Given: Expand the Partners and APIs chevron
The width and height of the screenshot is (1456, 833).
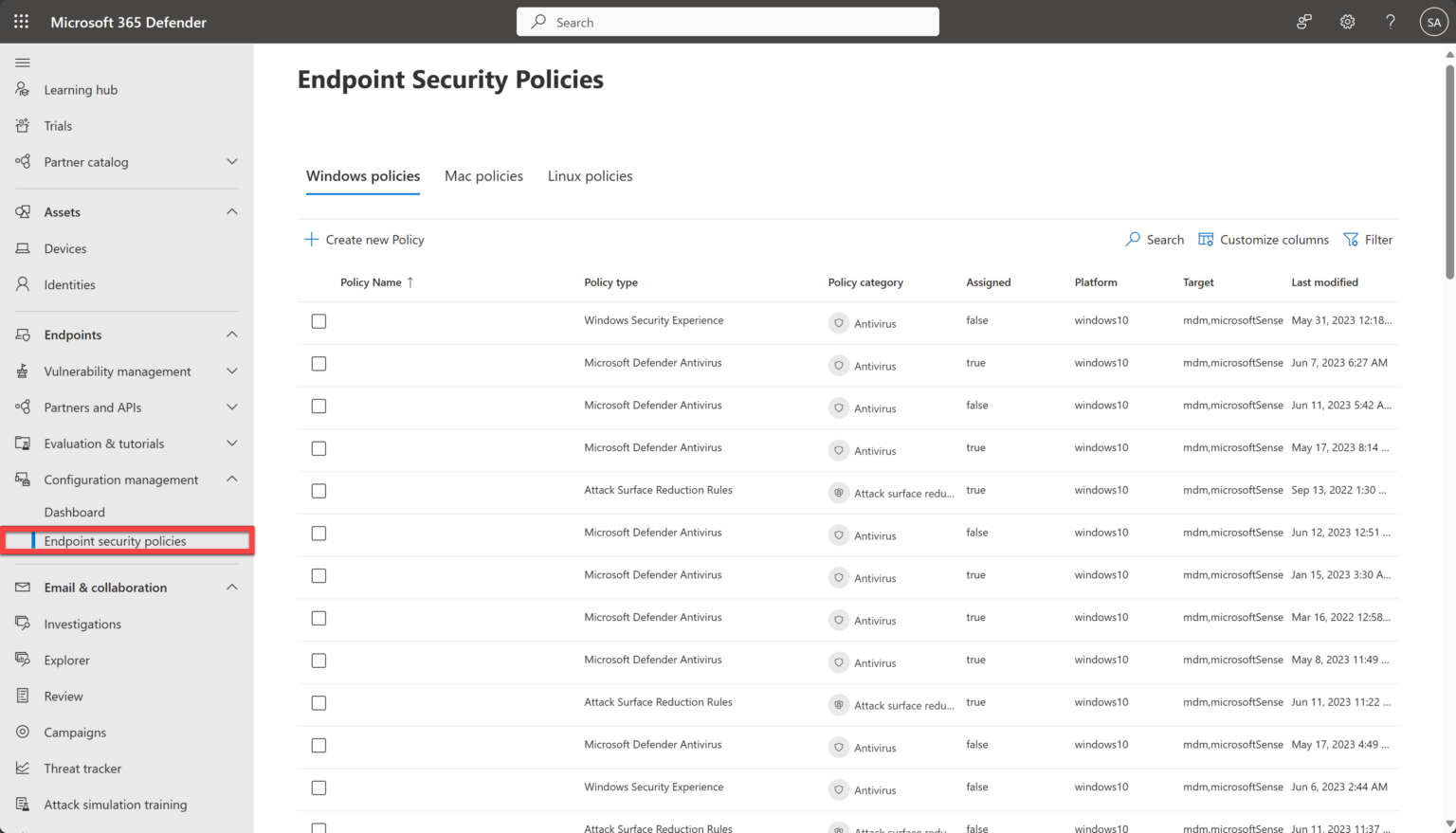Looking at the screenshot, I should coord(232,407).
